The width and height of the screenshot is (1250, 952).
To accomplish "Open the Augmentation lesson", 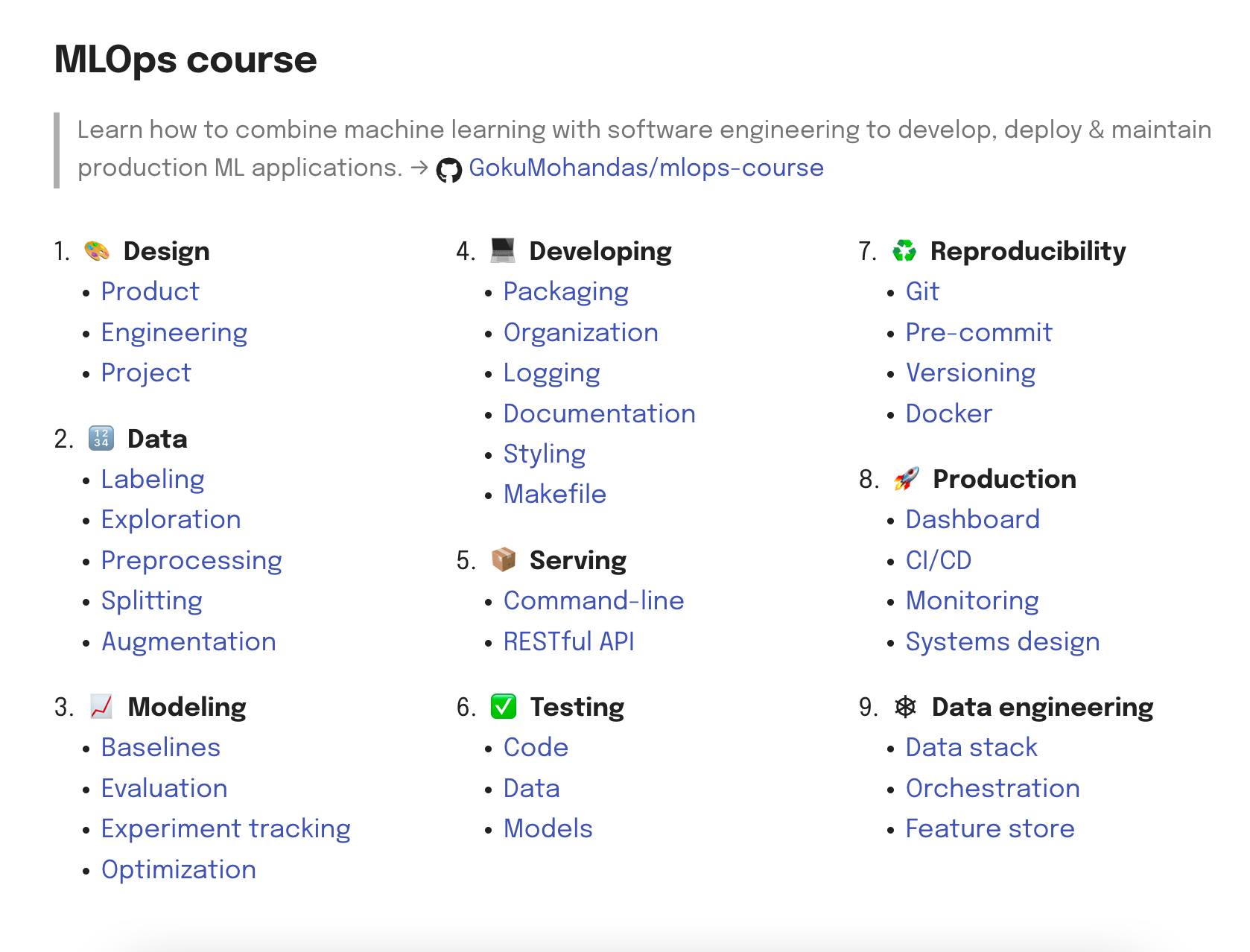I will tap(188, 641).
